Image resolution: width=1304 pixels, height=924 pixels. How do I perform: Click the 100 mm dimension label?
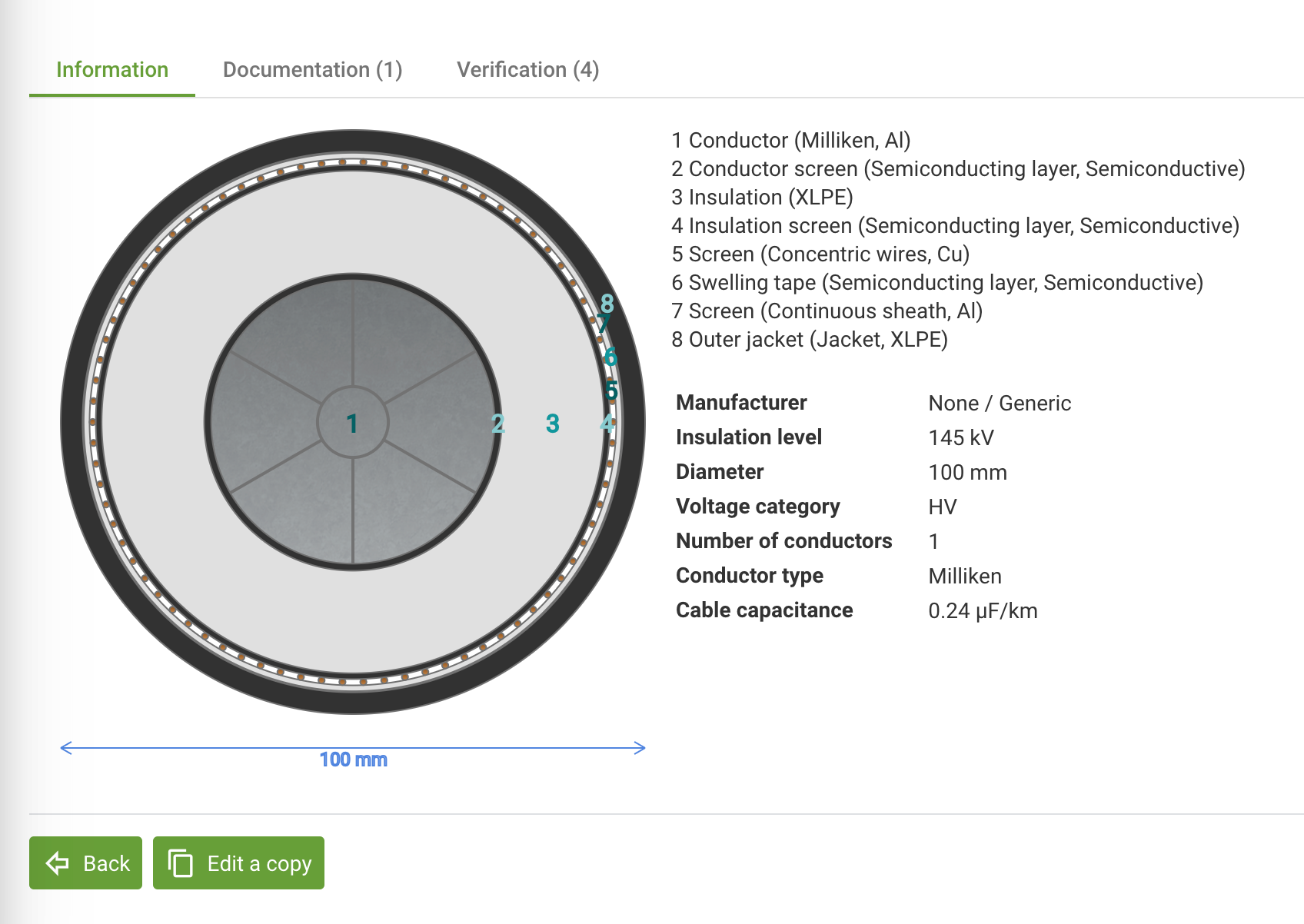tap(354, 759)
